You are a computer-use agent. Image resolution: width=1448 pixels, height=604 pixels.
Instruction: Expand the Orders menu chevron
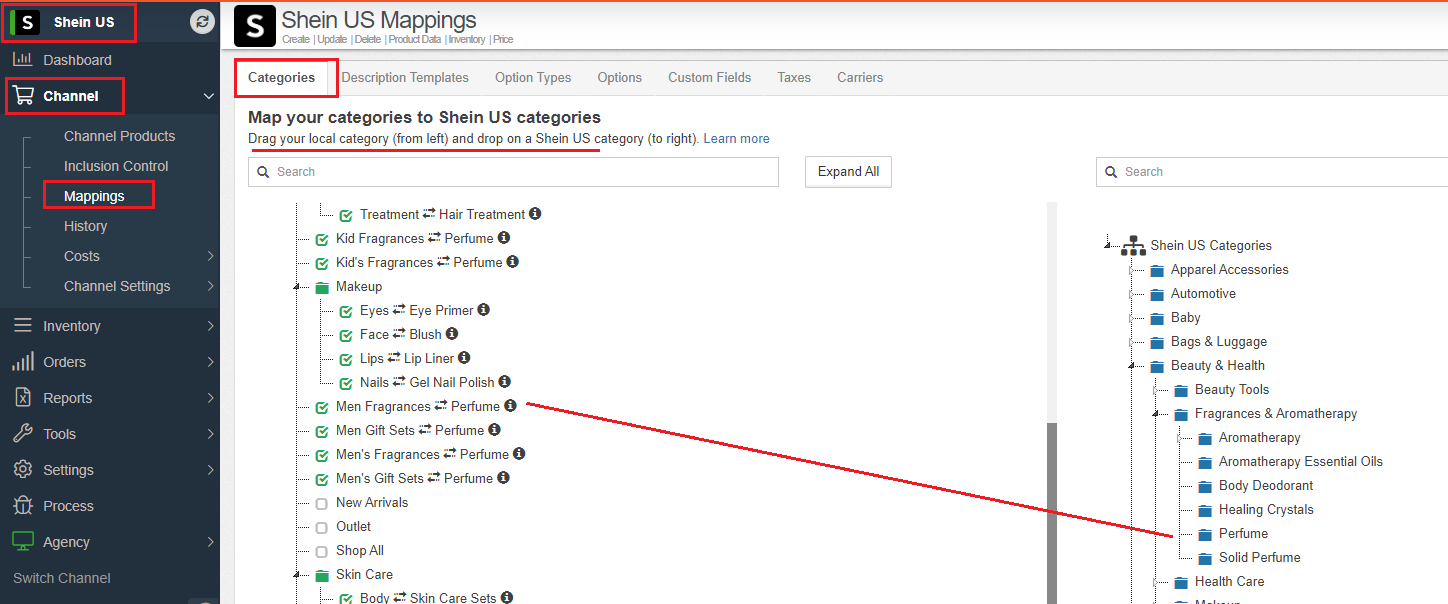click(210, 362)
